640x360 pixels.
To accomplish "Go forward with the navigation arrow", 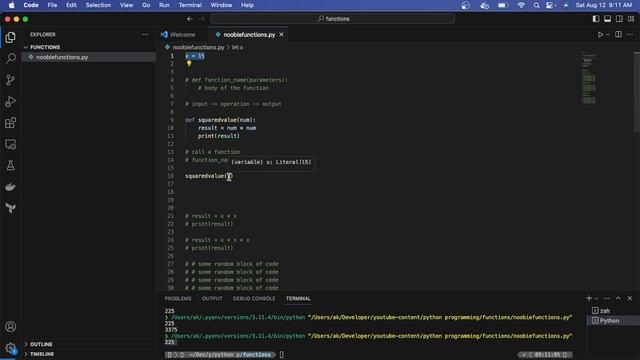I will point(202,19).
